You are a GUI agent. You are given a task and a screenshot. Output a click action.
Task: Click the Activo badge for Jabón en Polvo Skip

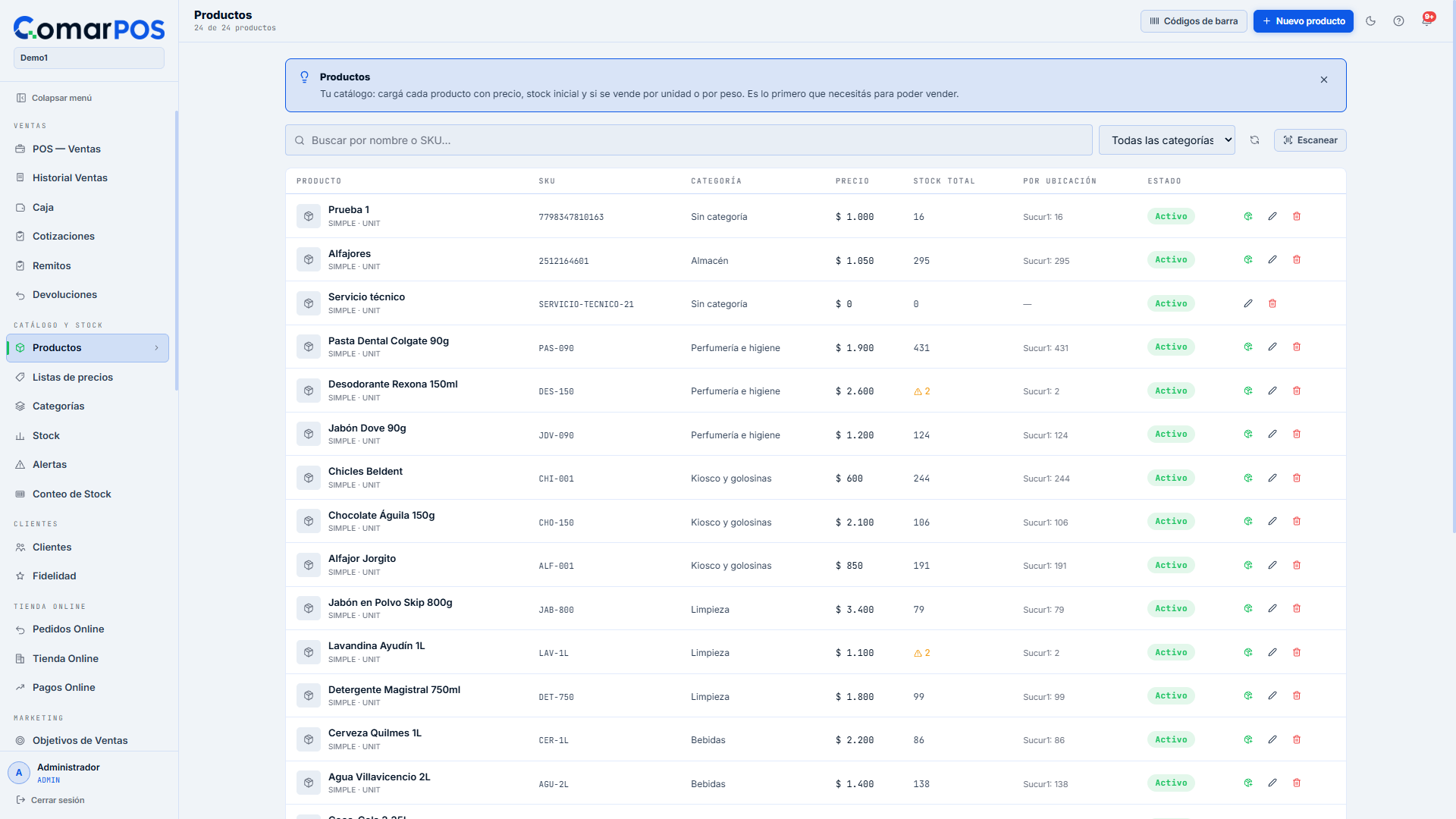(1171, 609)
